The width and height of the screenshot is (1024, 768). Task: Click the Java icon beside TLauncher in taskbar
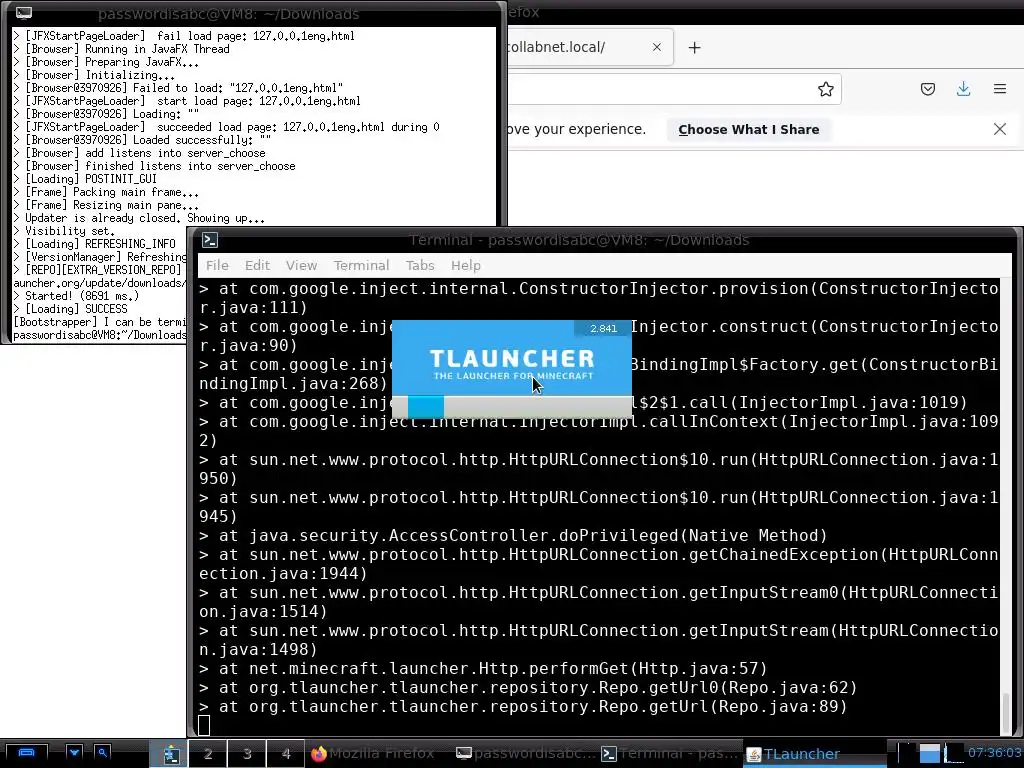click(753, 754)
